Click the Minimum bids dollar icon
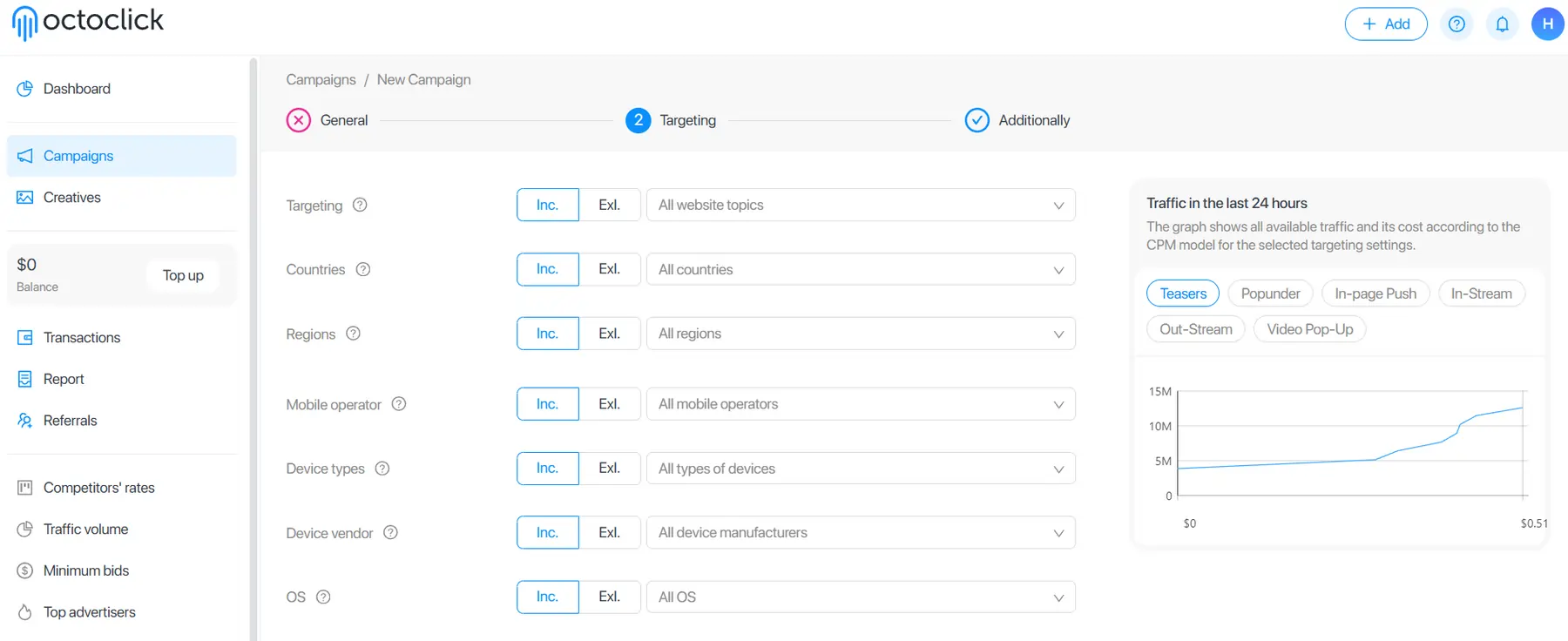Image resolution: width=1568 pixels, height=641 pixels. [25, 570]
